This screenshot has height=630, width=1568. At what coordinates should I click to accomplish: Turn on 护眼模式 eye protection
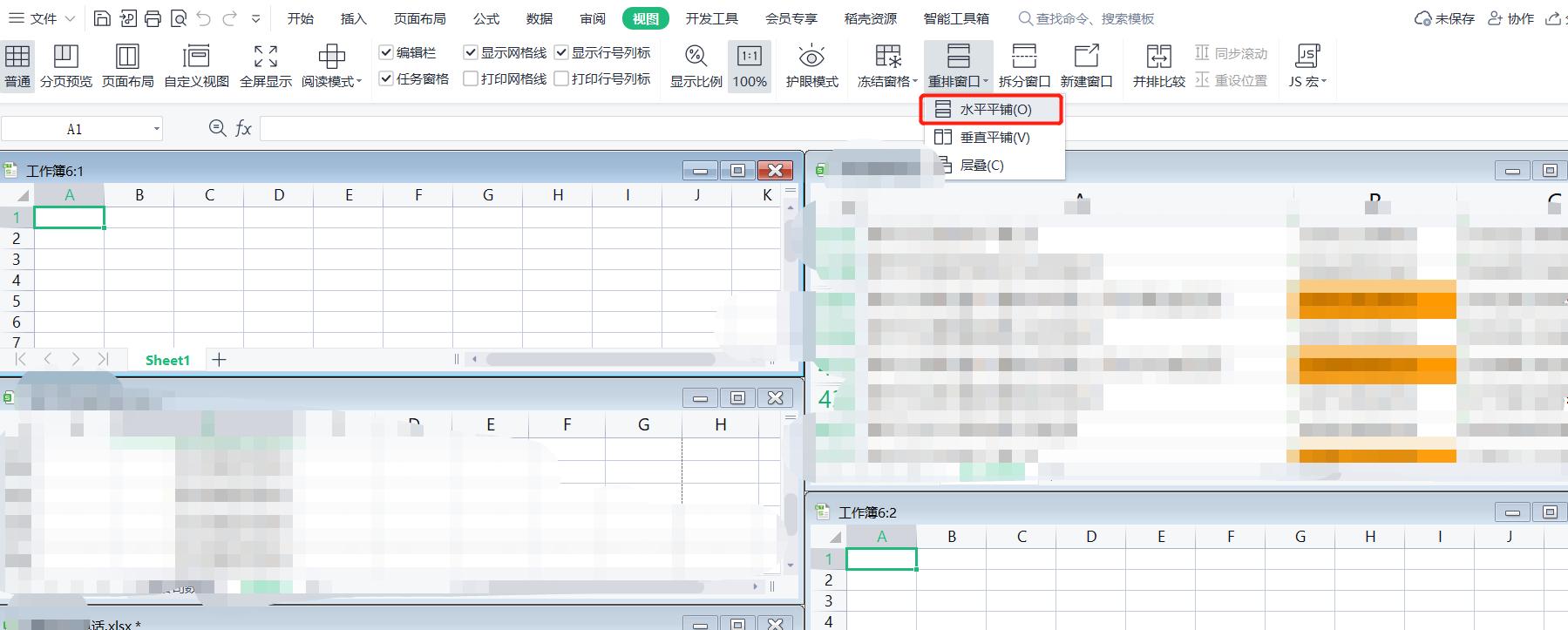pos(811,66)
